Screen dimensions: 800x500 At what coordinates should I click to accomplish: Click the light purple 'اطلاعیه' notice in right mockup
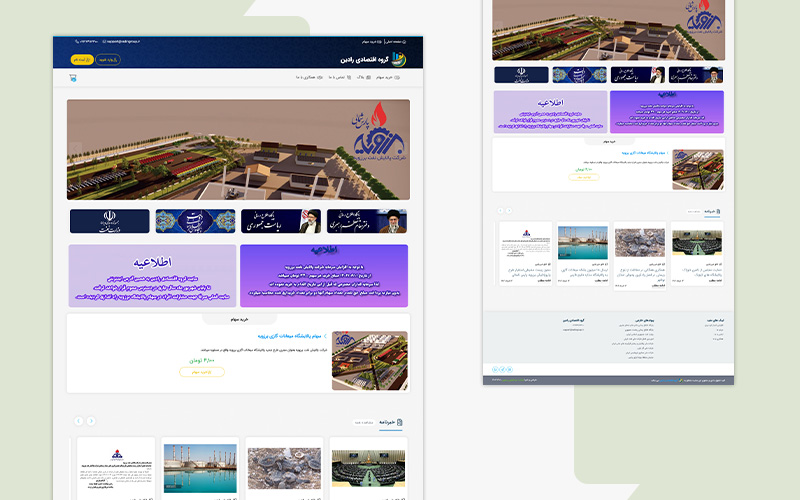(551, 112)
